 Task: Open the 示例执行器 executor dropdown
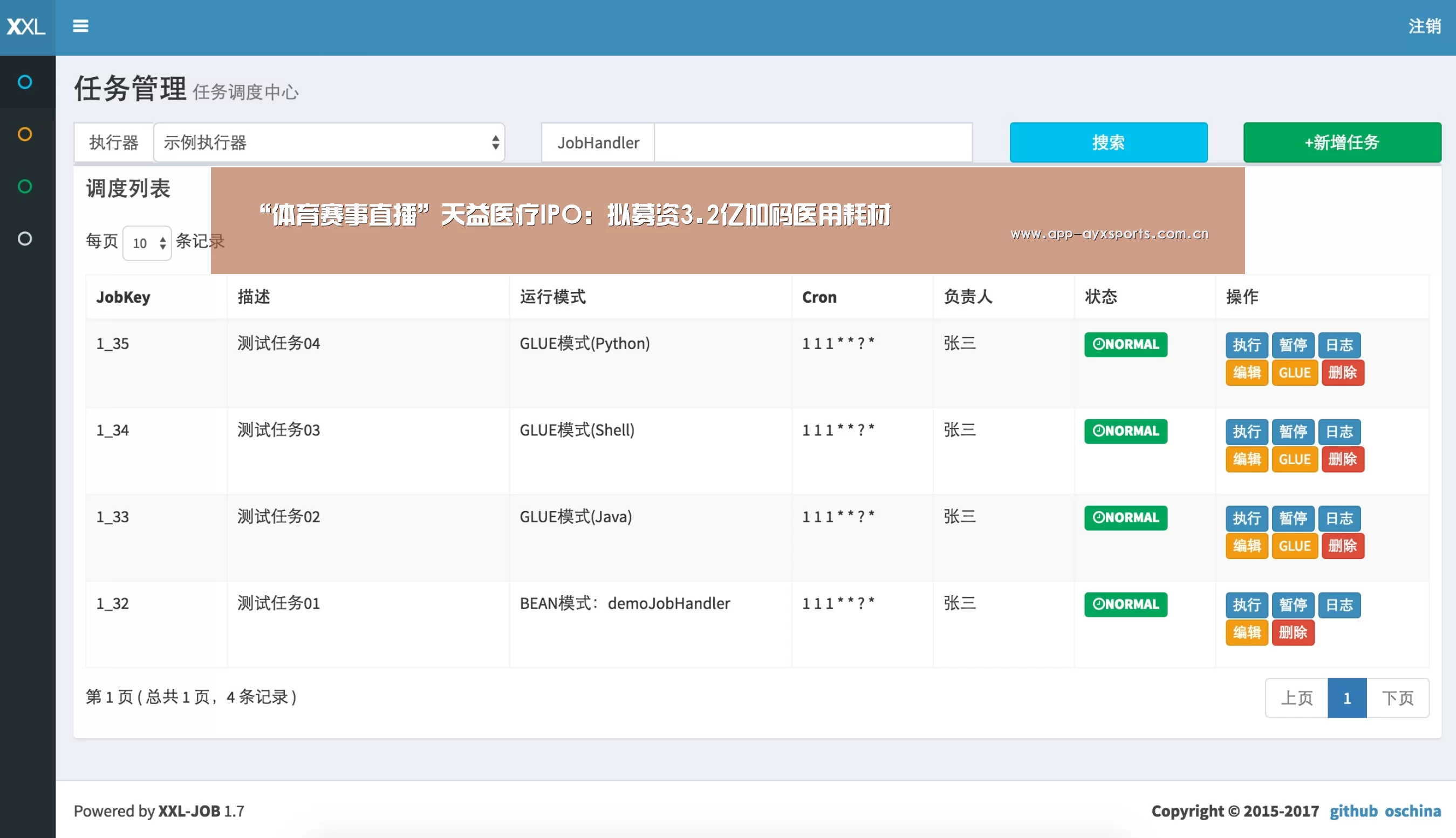click(x=329, y=142)
